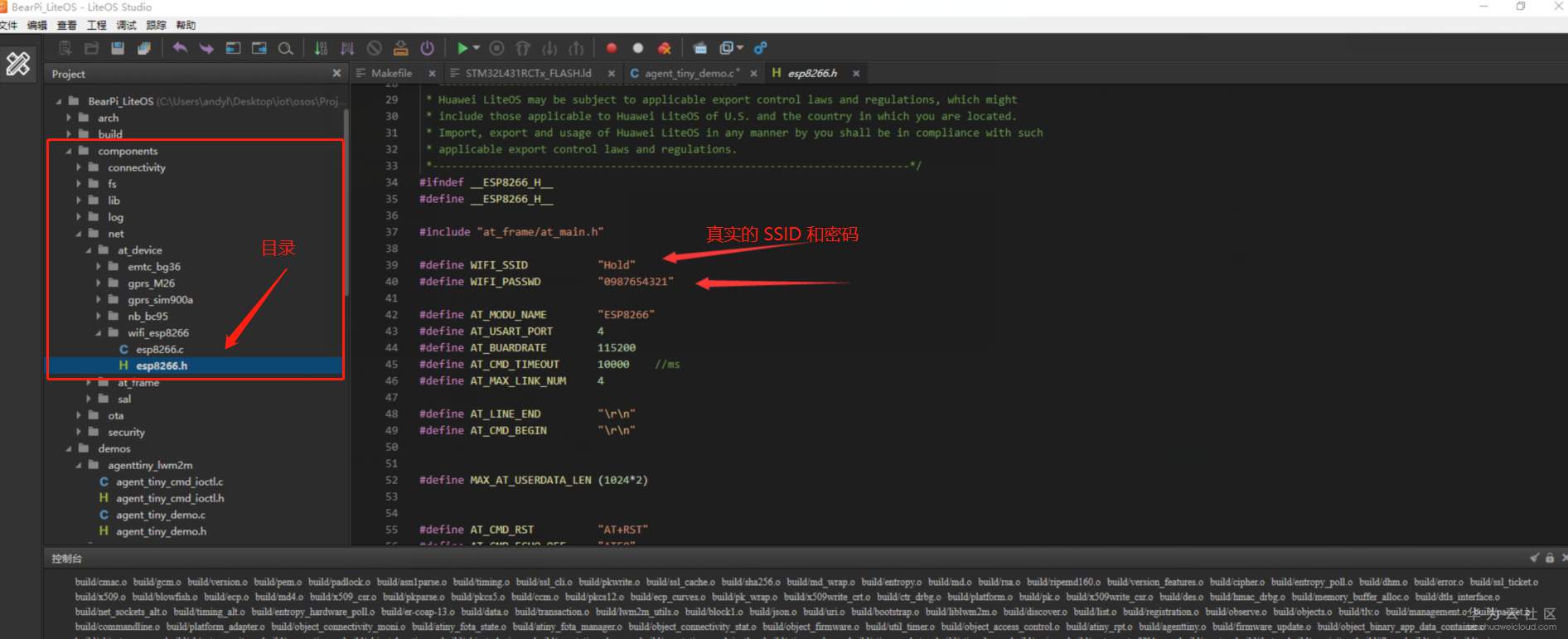Collapse the net folder arrow
This screenshot has width=1568, height=639.
click(x=80, y=234)
